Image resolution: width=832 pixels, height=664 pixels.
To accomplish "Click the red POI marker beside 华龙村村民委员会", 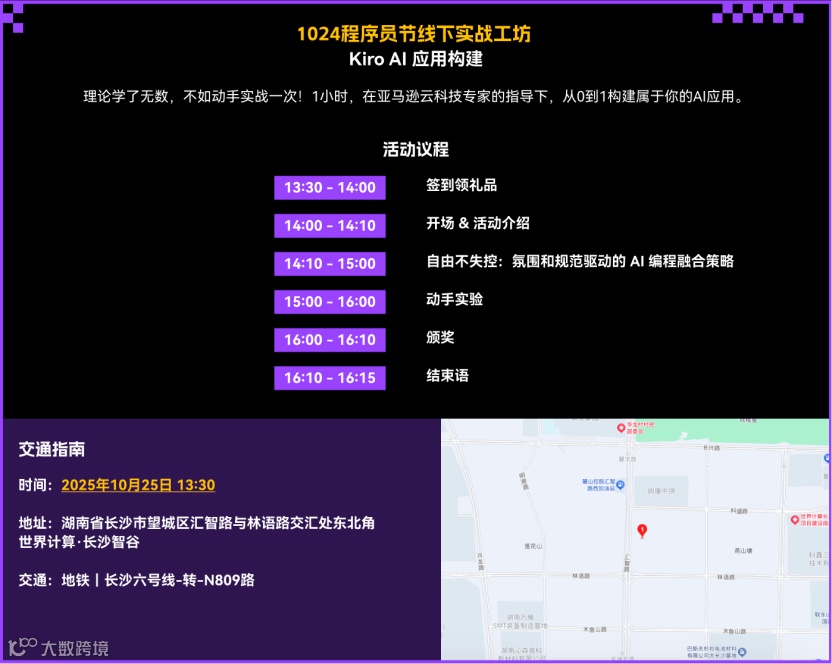I will pyautogui.click(x=621, y=428).
